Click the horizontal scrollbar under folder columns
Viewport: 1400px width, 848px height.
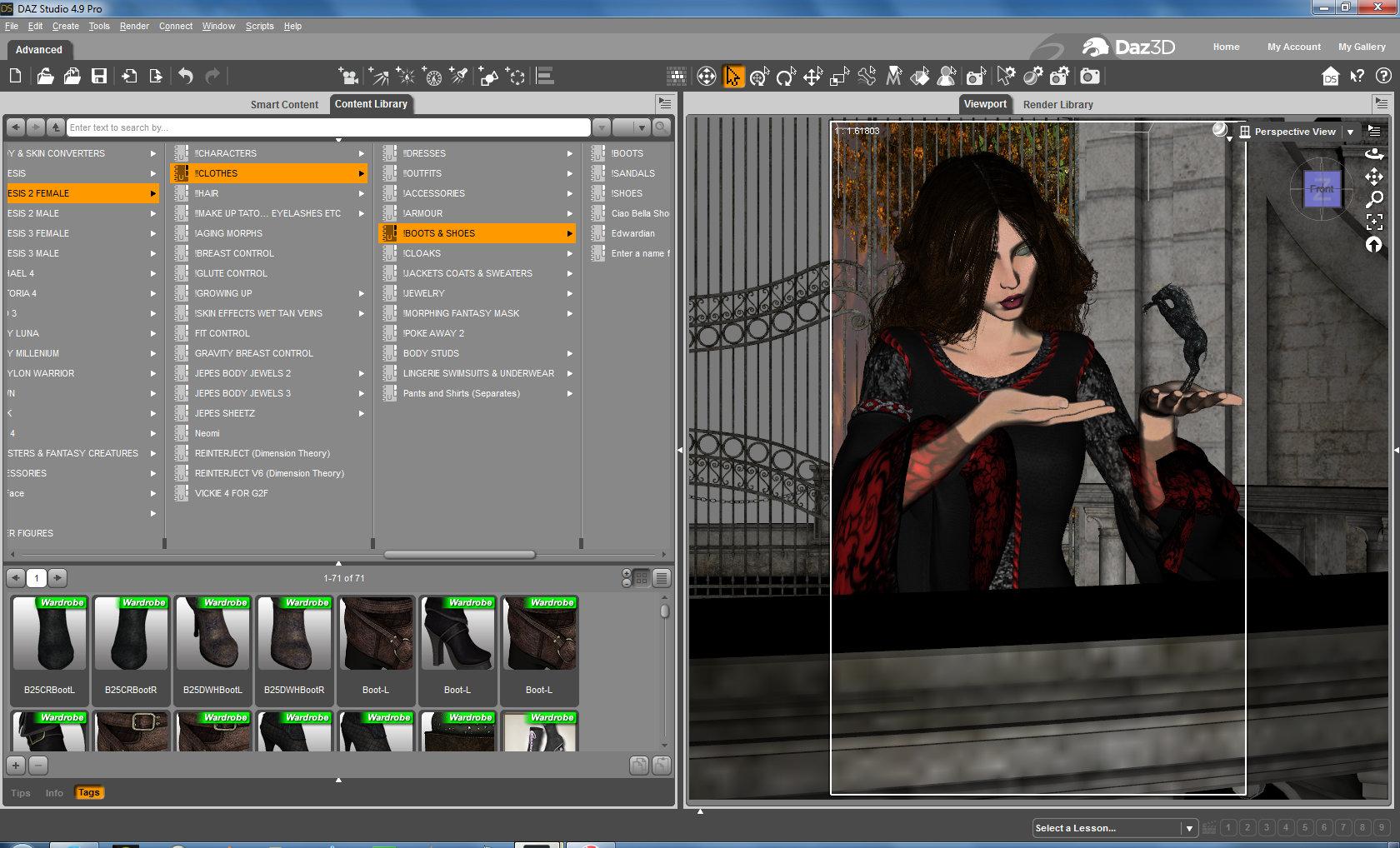459,554
